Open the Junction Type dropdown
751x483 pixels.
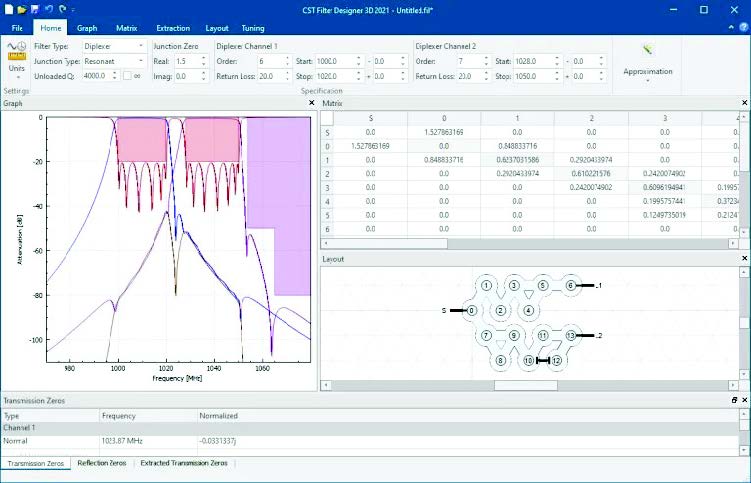[114, 61]
